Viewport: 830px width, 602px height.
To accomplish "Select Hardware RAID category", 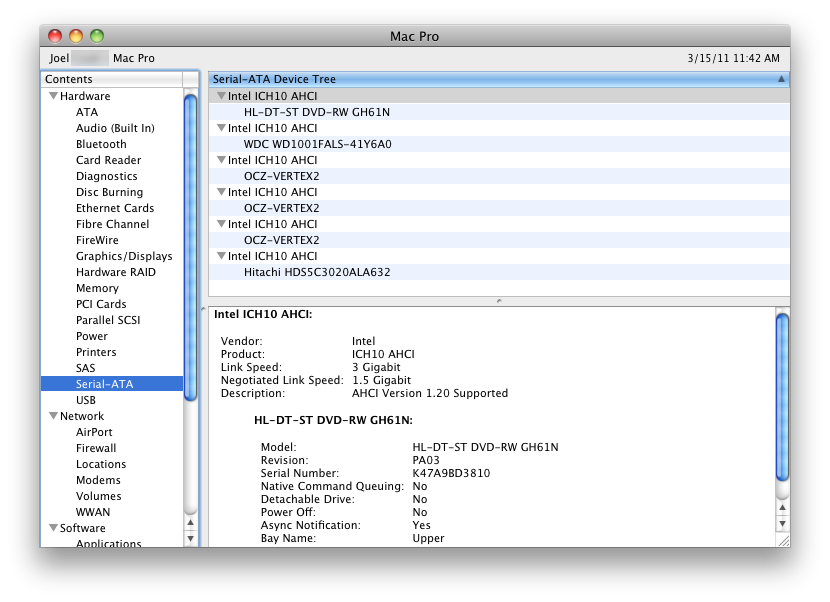I will pos(115,272).
